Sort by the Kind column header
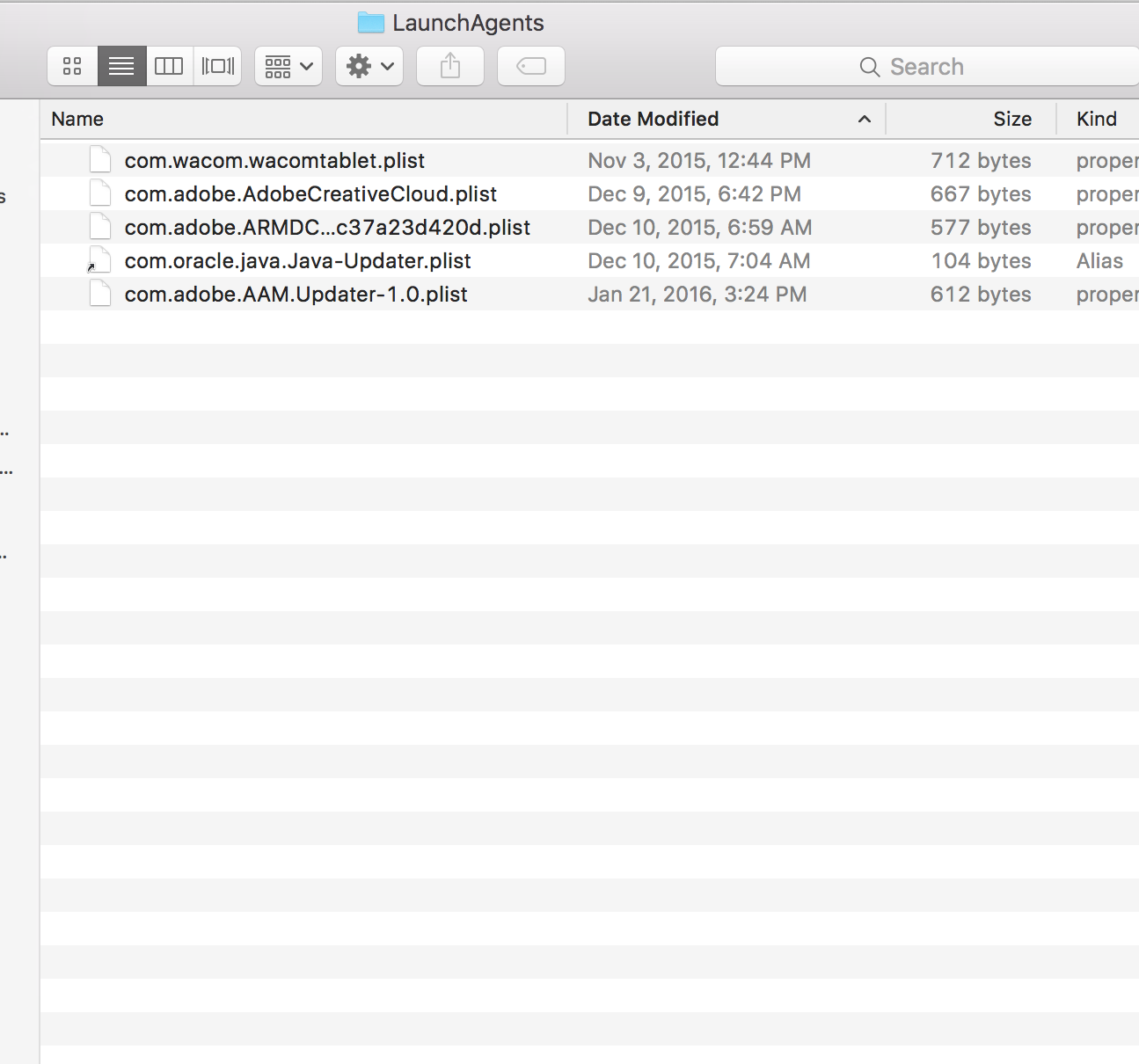1139x1064 pixels. point(1098,119)
